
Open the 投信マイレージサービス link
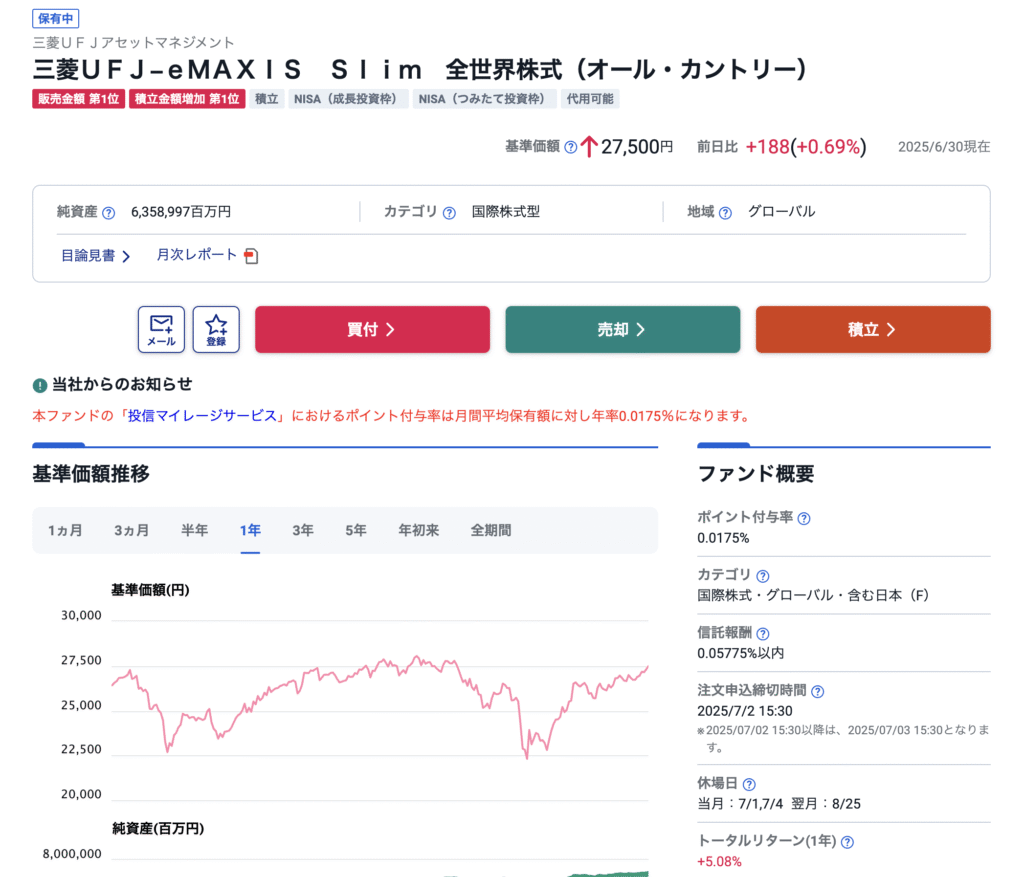tap(202, 416)
